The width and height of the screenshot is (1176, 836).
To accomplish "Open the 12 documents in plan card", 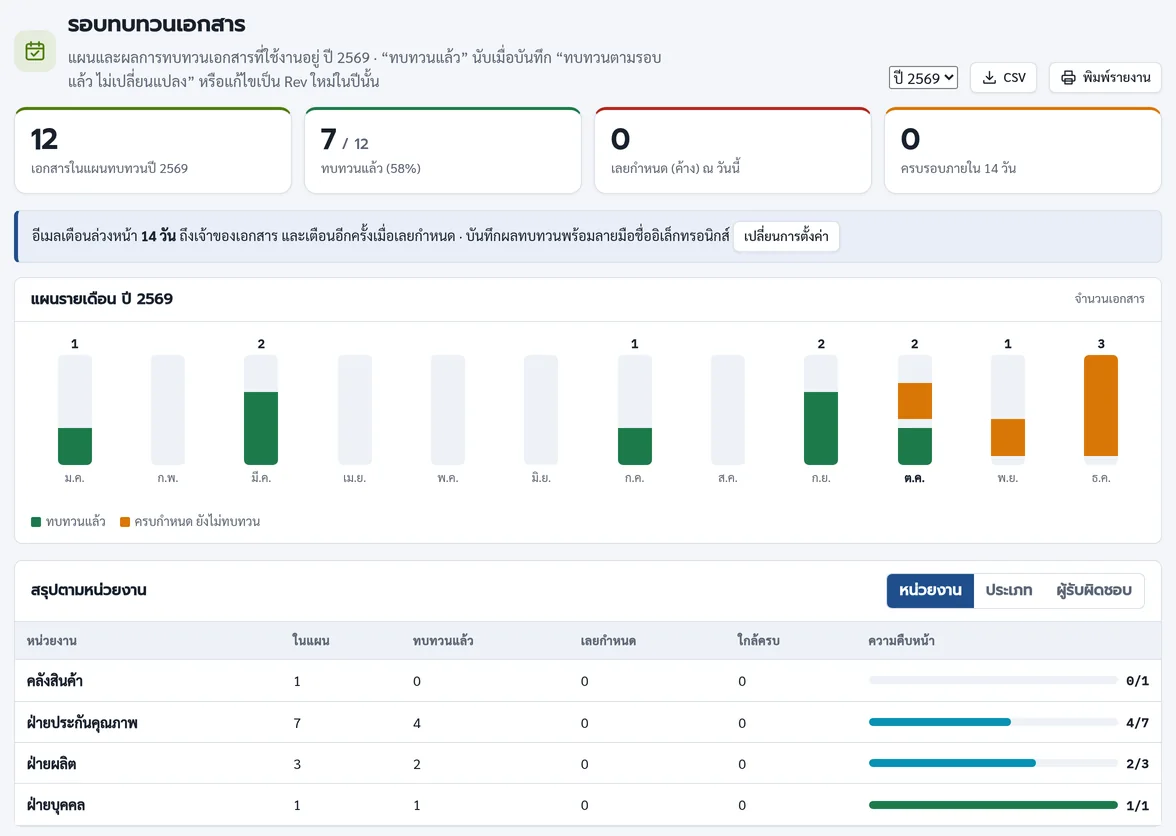I will click(153, 151).
